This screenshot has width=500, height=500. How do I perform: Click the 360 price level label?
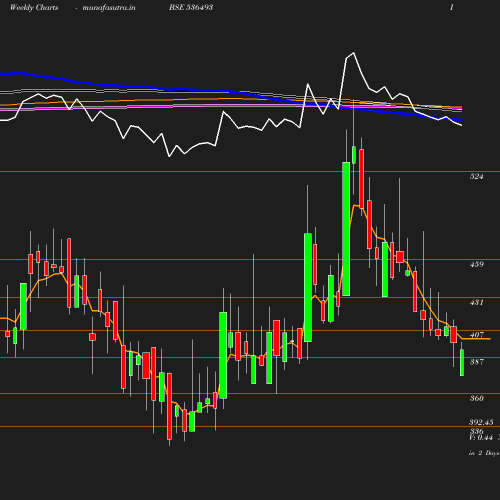click(x=476, y=398)
